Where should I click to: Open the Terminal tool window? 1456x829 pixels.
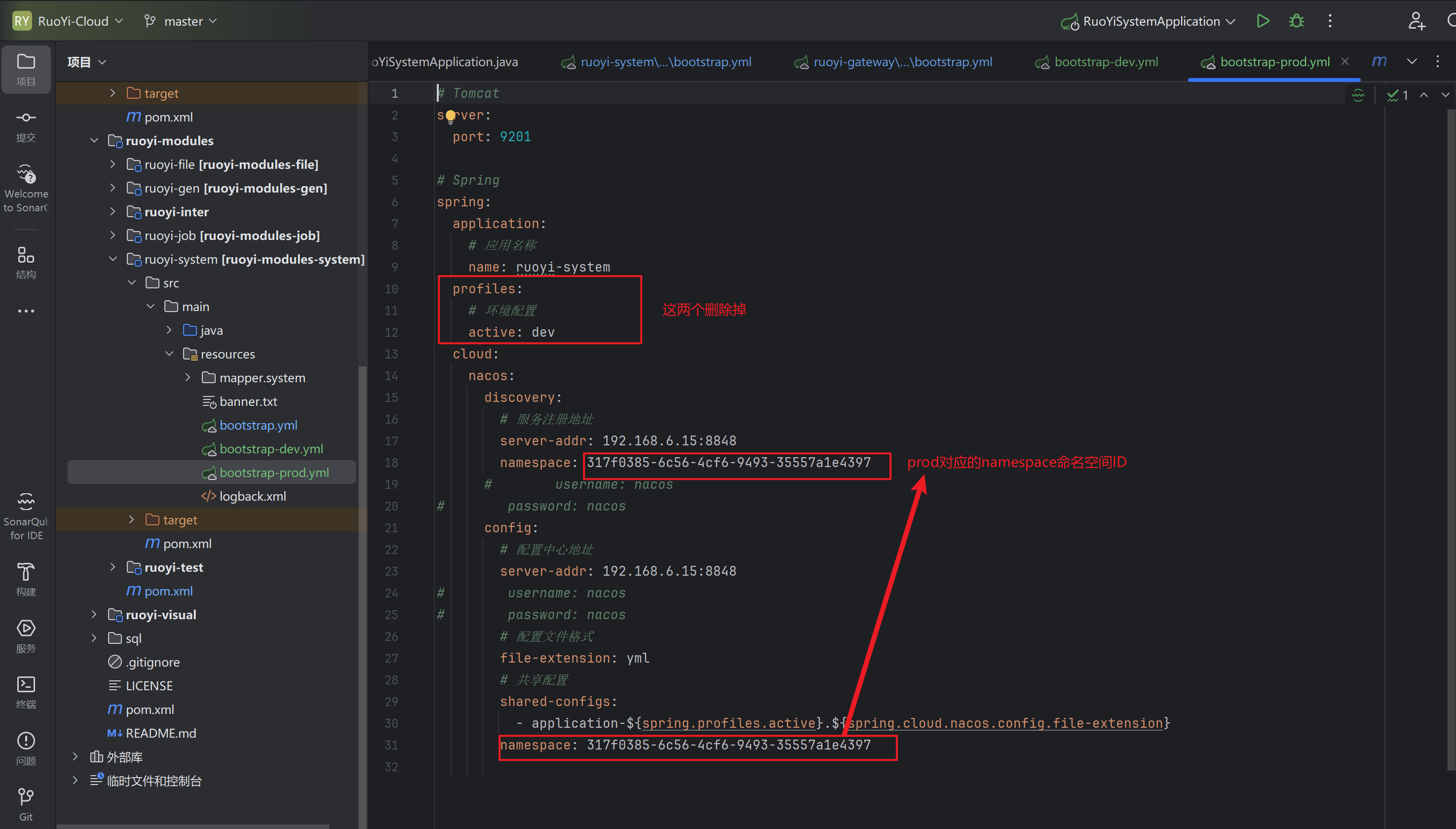pyautogui.click(x=26, y=691)
